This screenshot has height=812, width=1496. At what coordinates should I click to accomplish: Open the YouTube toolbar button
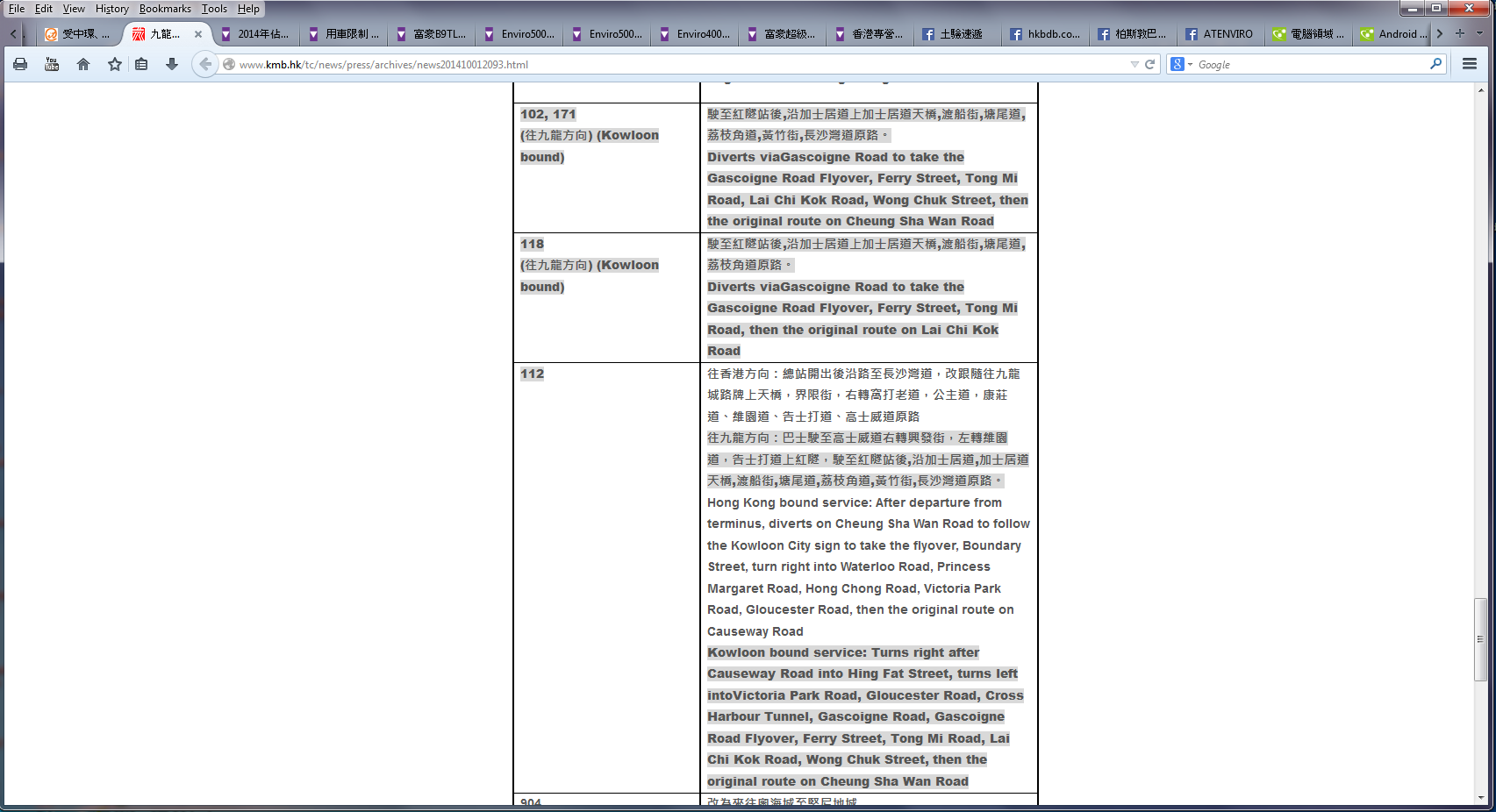click(52, 64)
